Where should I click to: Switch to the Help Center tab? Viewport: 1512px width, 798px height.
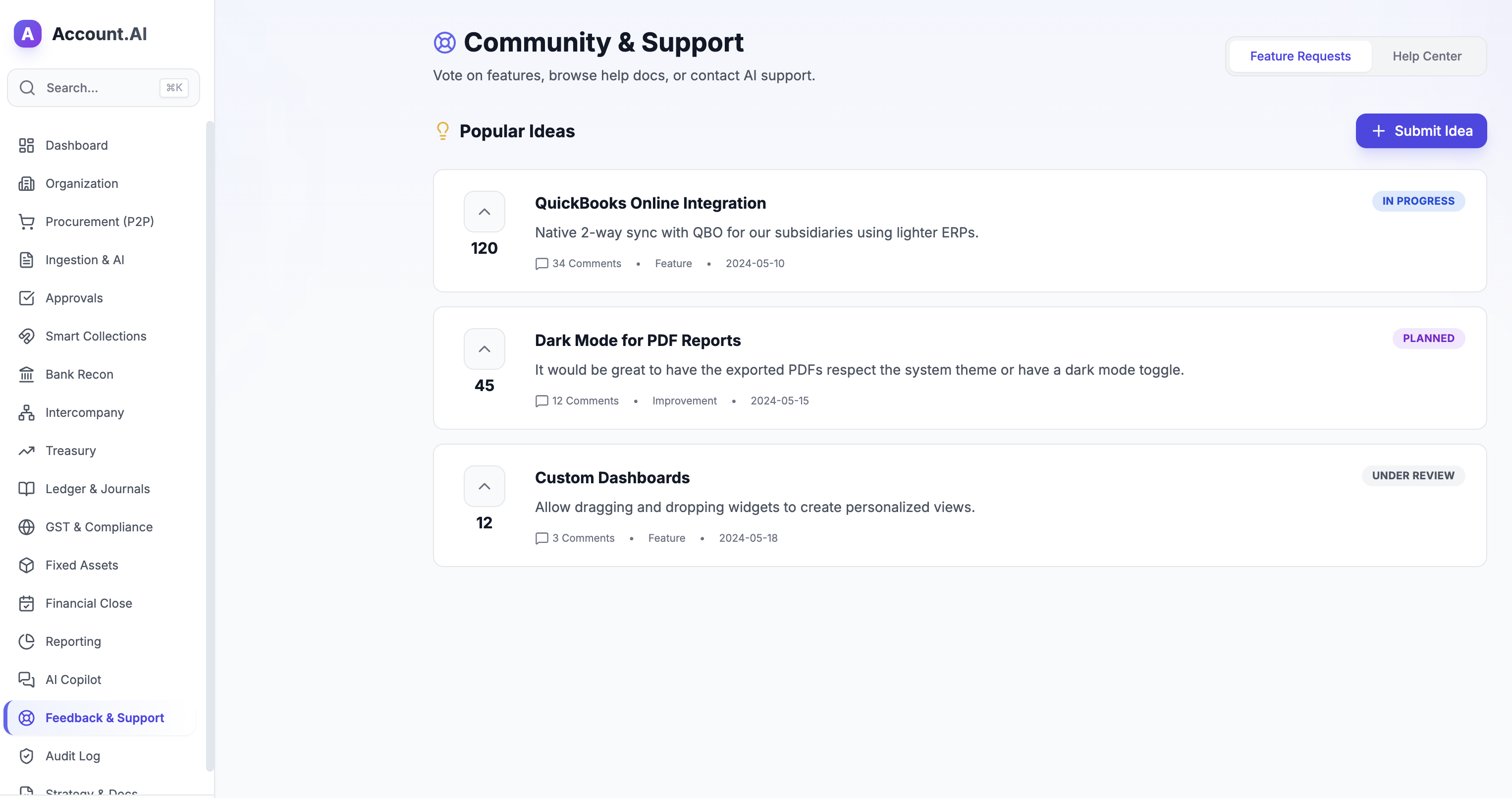click(1426, 57)
